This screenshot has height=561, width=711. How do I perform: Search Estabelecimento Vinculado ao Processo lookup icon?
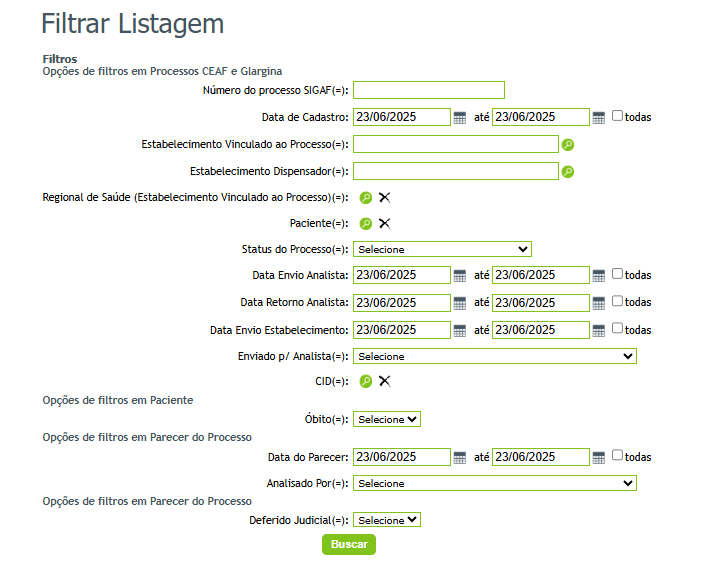568,145
